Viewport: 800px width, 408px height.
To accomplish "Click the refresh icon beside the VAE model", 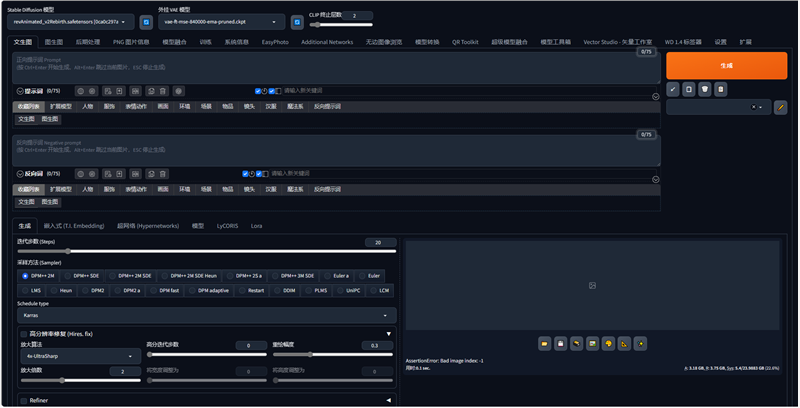I will [297, 21].
